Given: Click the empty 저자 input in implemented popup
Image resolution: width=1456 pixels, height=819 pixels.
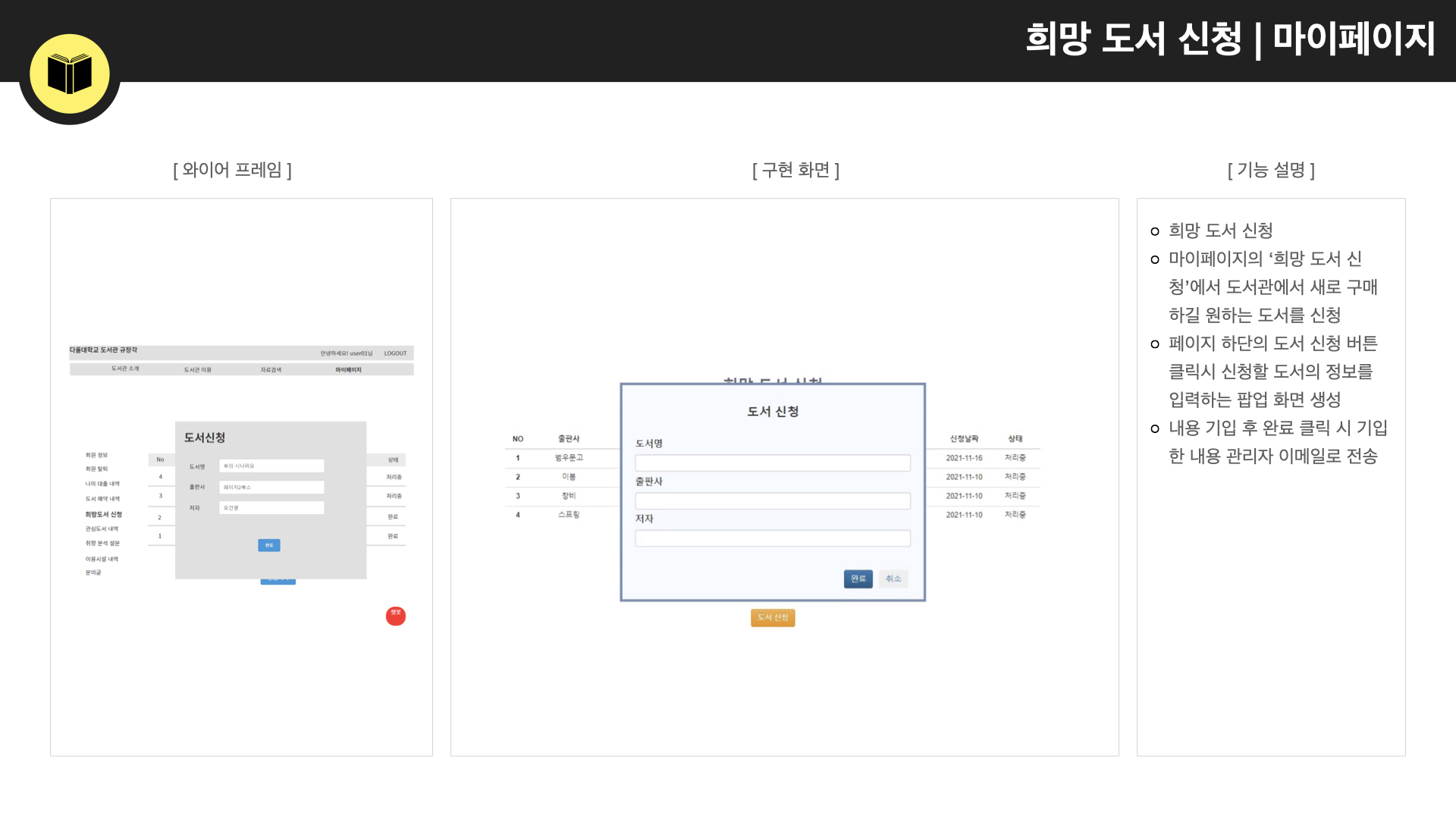Looking at the screenshot, I should coord(773,538).
